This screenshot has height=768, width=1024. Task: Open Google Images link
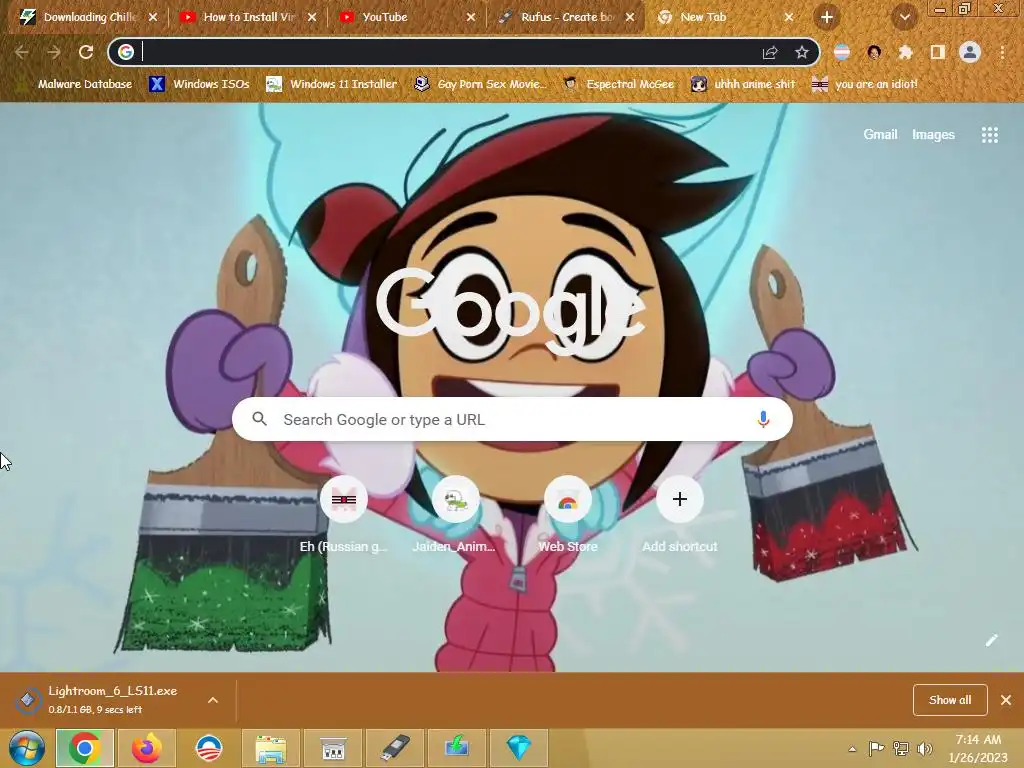tap(933, 135)
